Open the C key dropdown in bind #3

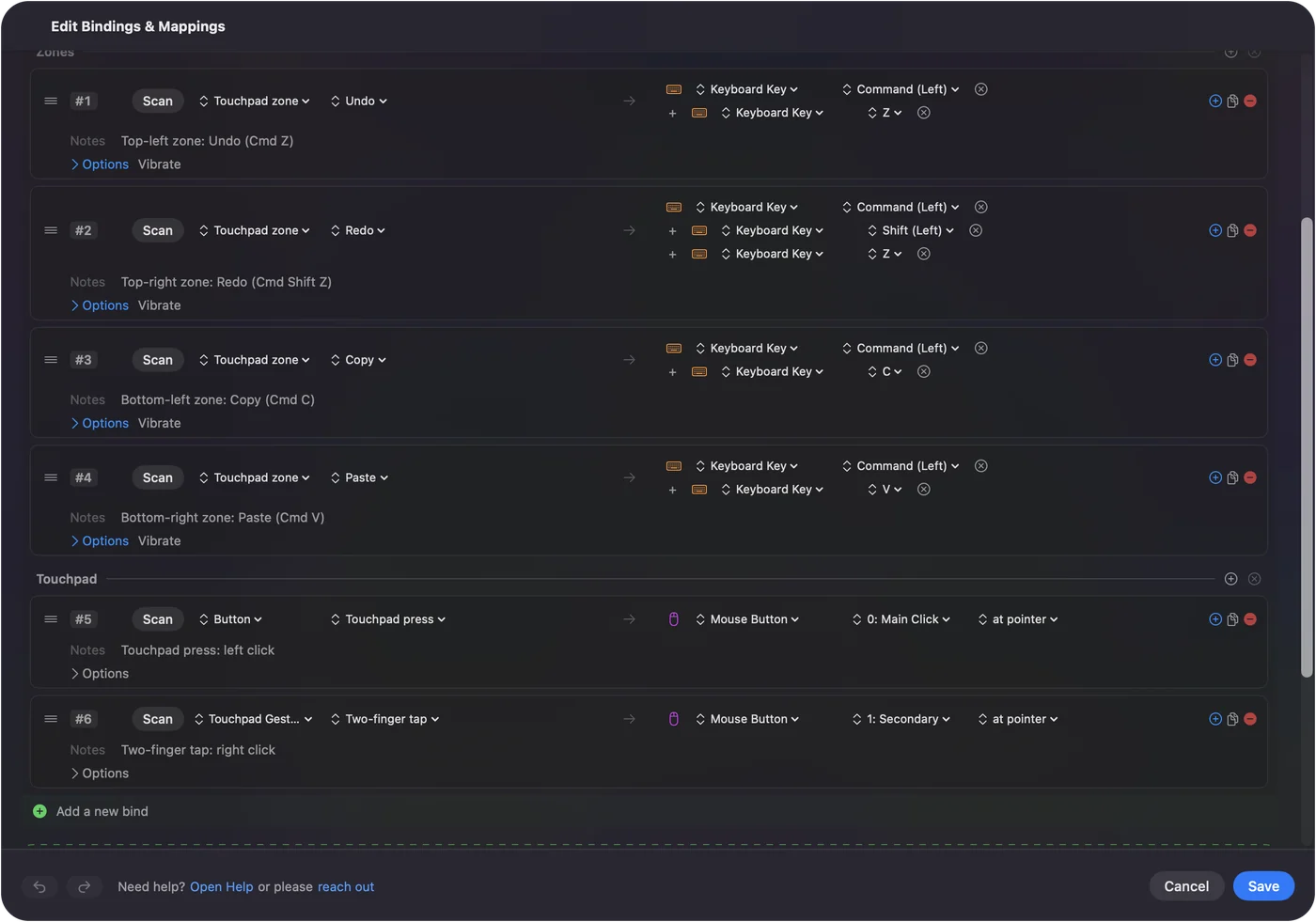coord(885,372)
